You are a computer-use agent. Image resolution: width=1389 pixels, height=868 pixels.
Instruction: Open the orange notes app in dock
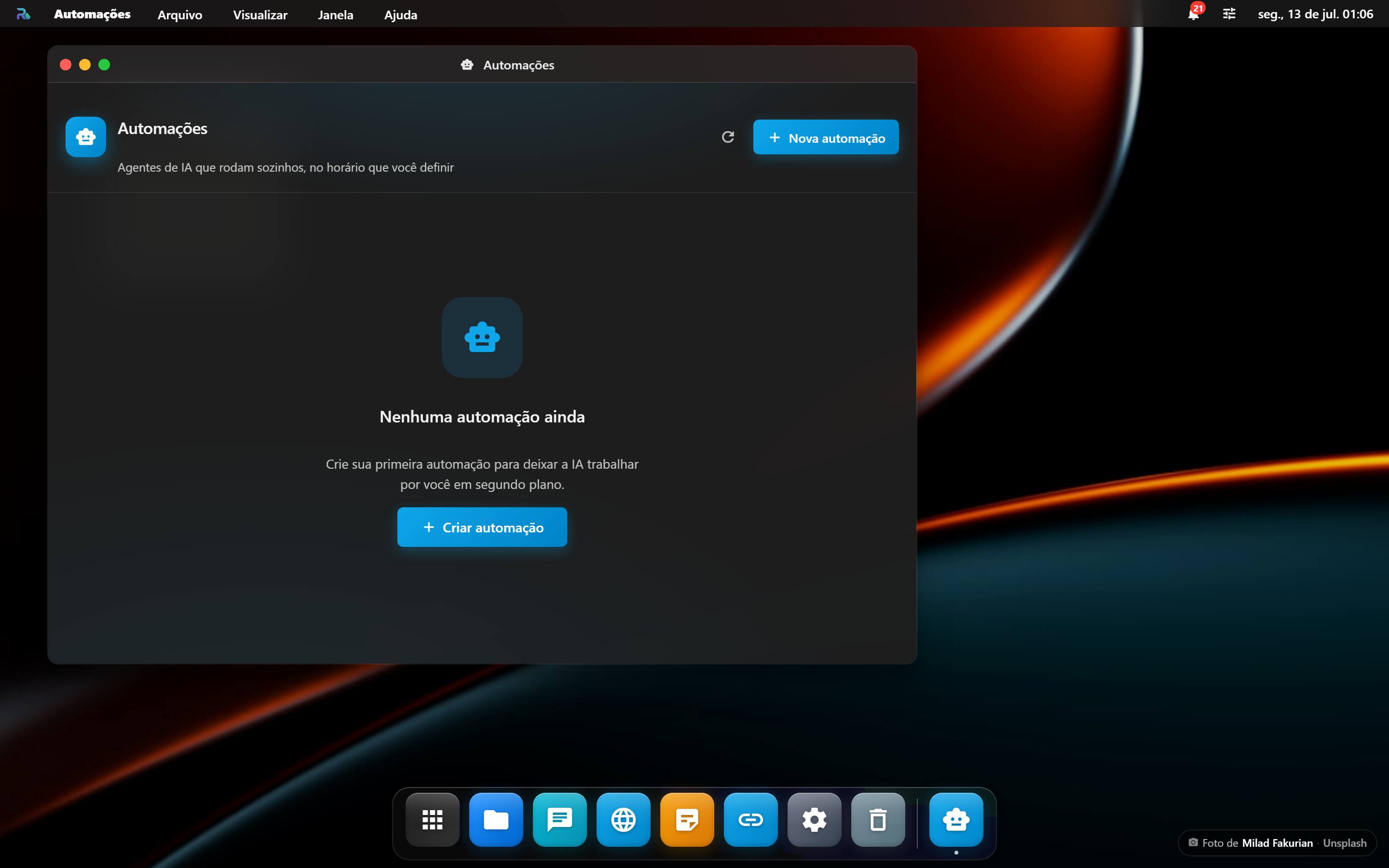pos(687,819)
